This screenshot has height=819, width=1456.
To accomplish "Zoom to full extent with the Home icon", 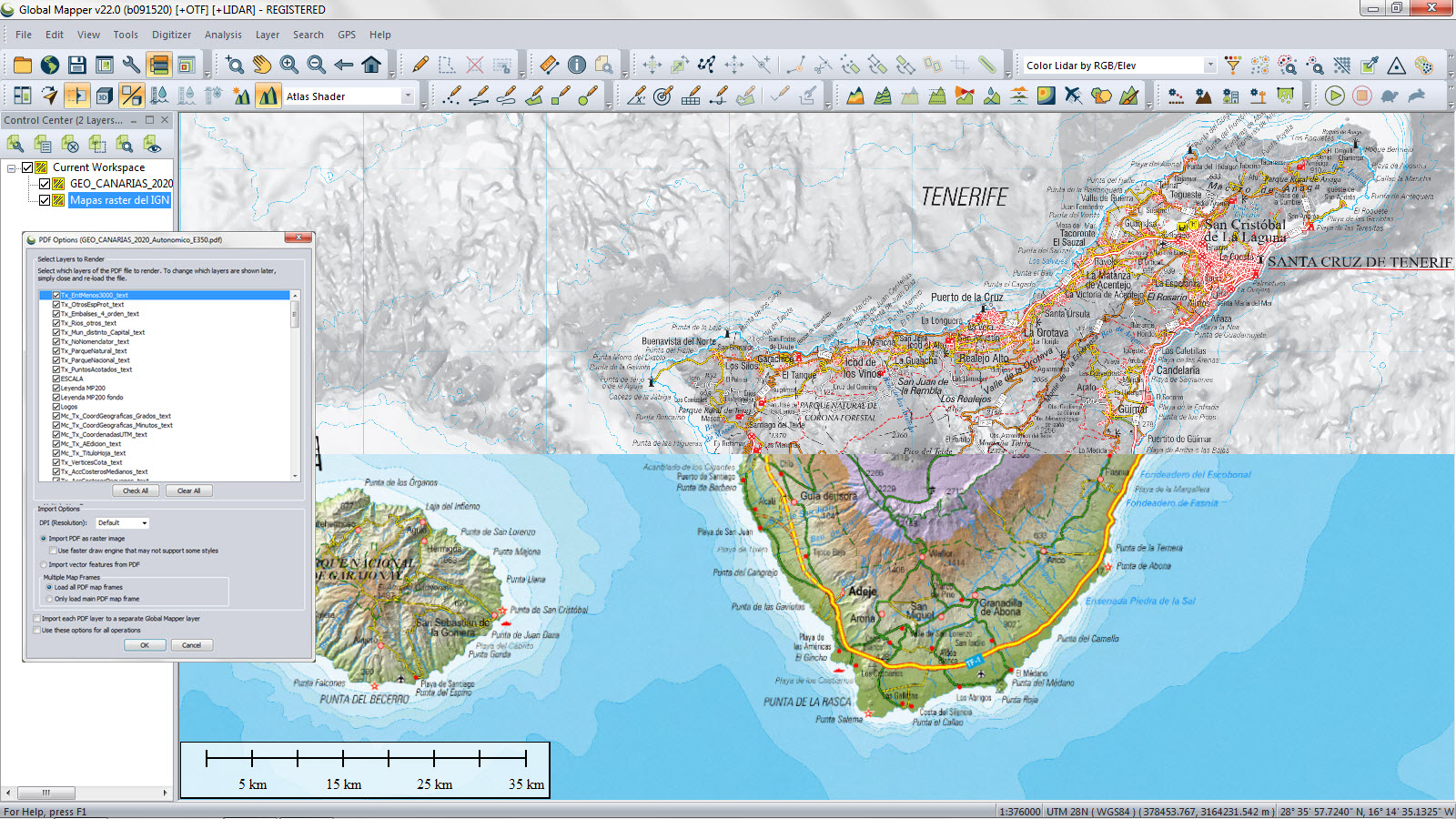I will [x=373, y=64].
